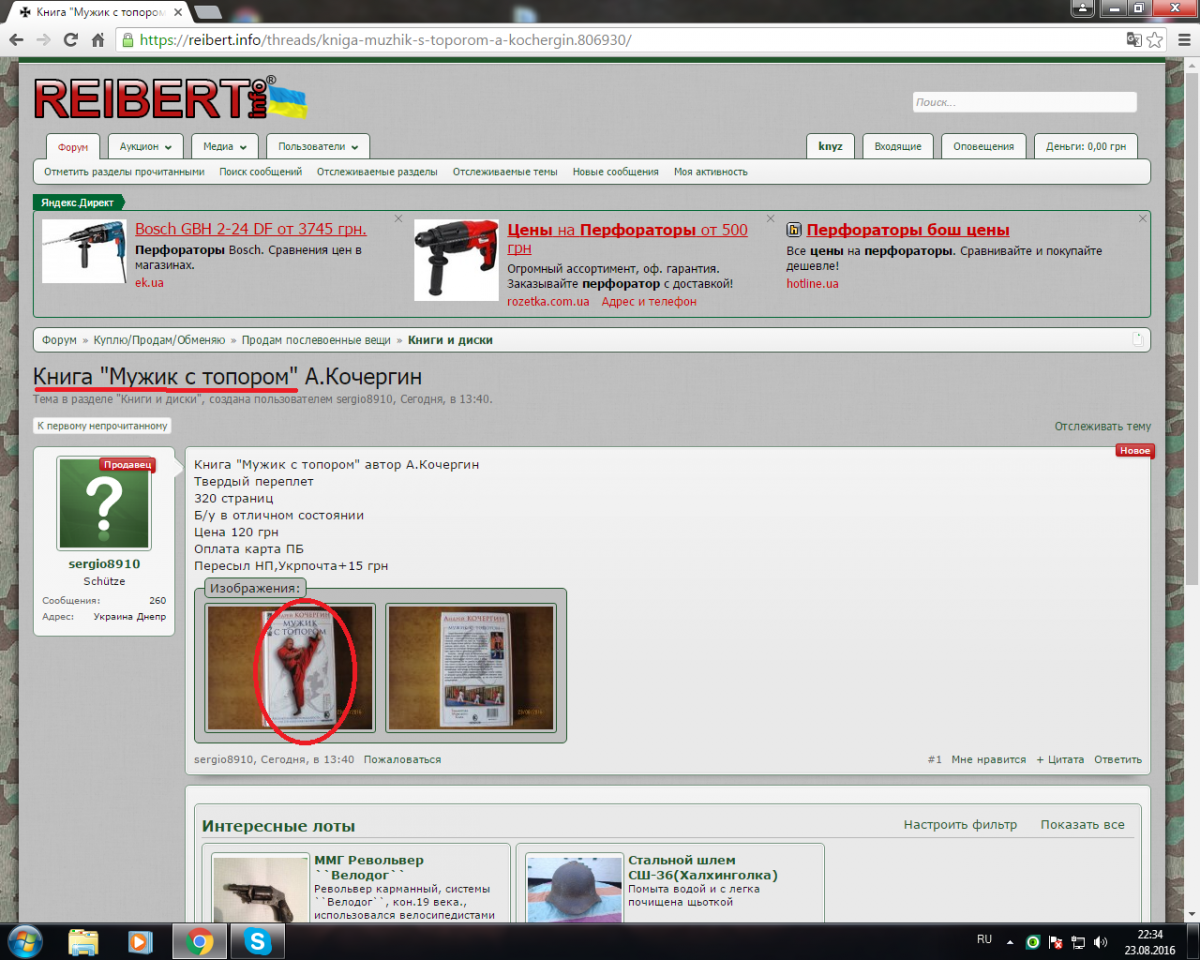
Task: Open Skype from the taskbar
Action: 258,941
